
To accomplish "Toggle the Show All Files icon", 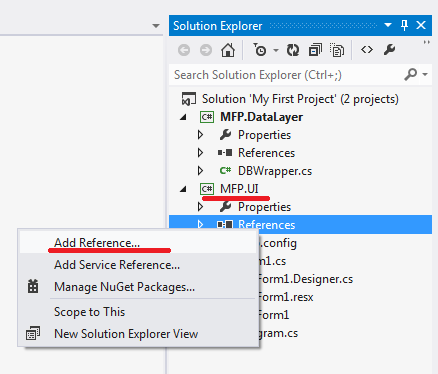I will (337, 50).
